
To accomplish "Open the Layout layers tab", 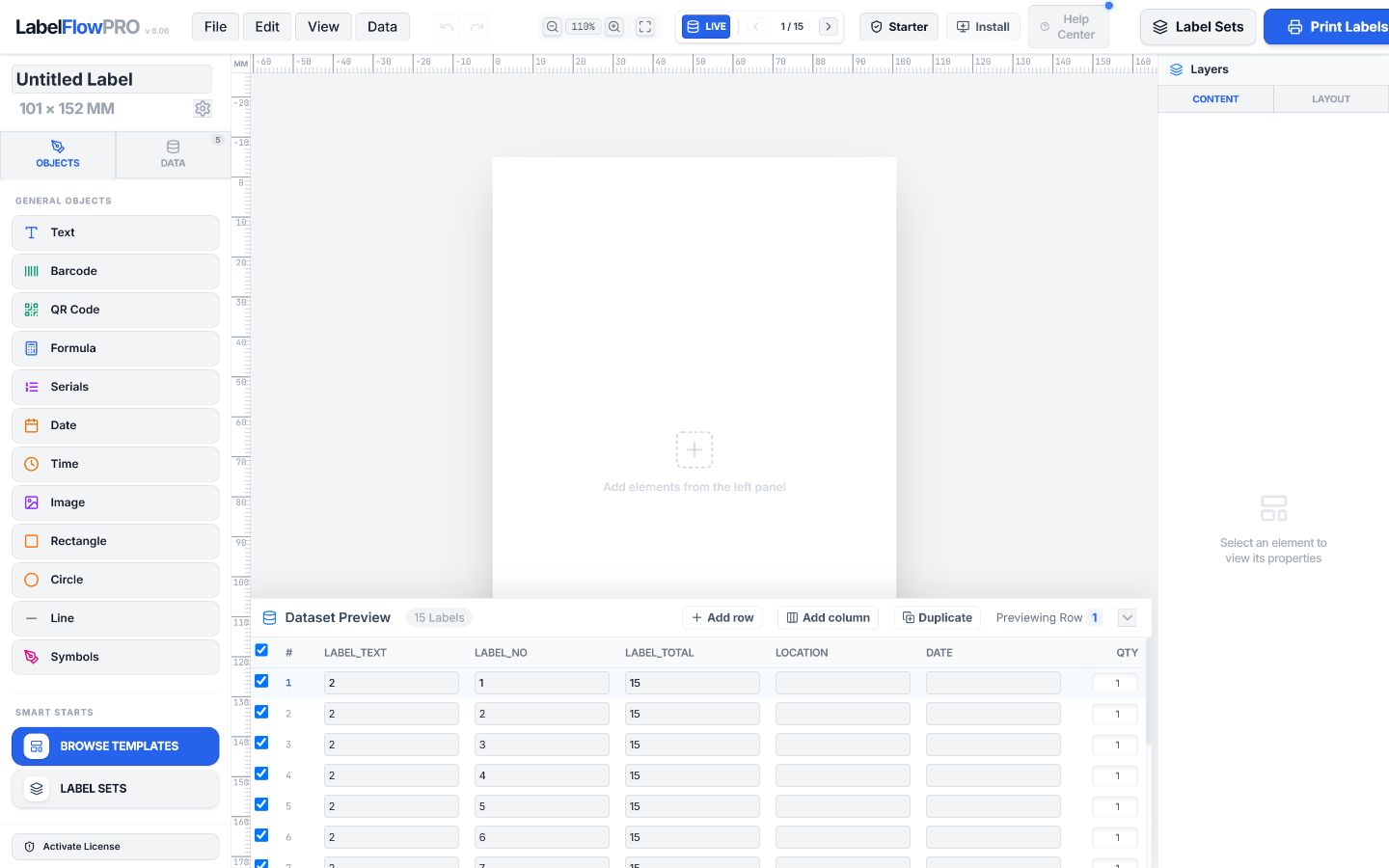I will pos(1331,99).
